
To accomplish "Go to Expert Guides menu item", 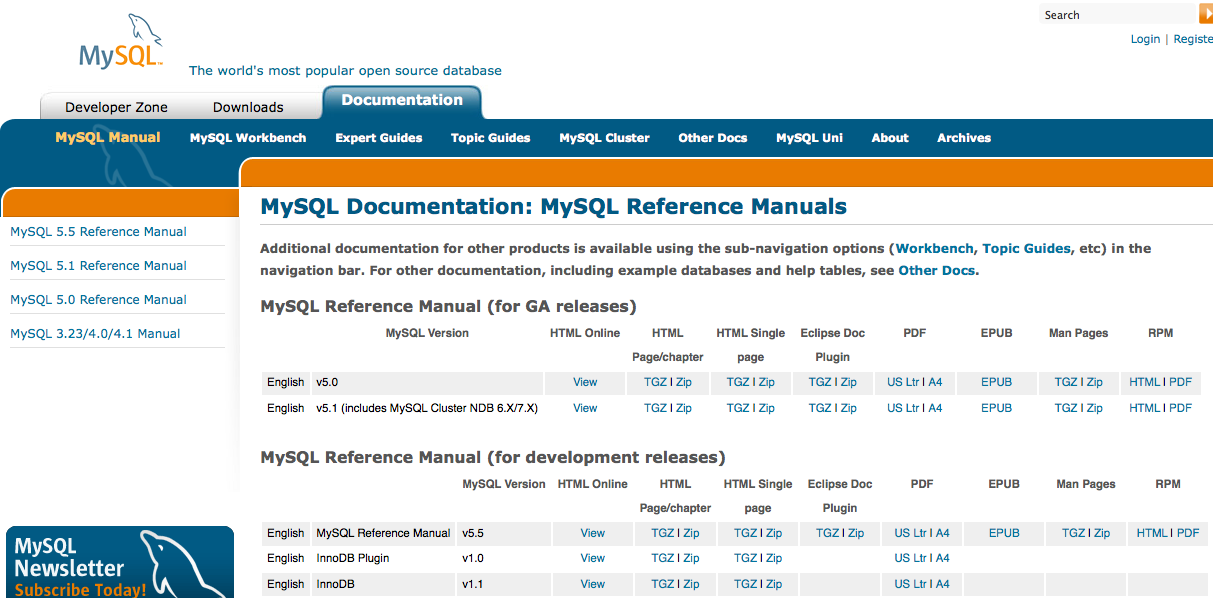I will (x=379, y=138).
